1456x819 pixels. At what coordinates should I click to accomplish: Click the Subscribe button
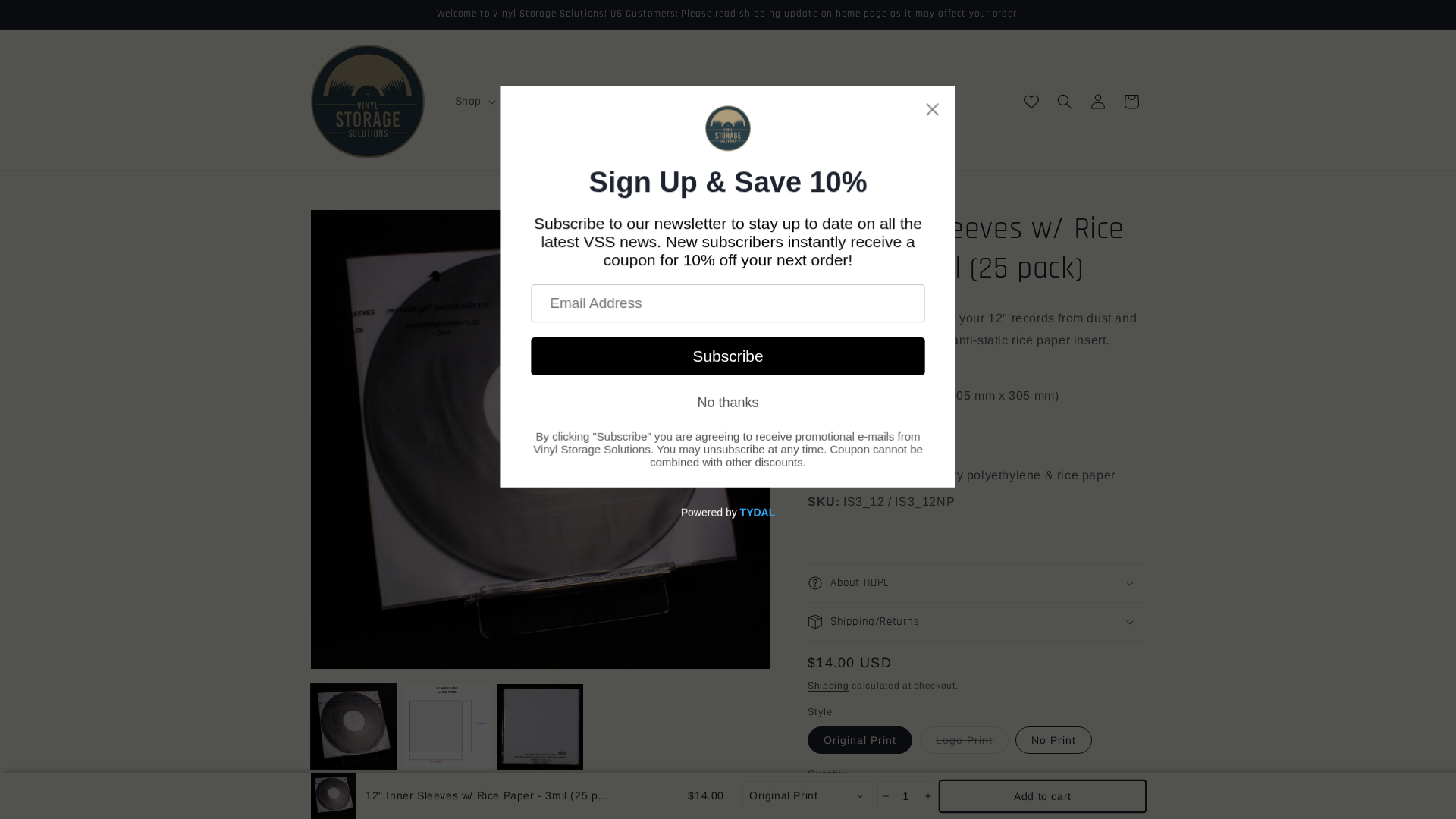(x=728, y=356)
